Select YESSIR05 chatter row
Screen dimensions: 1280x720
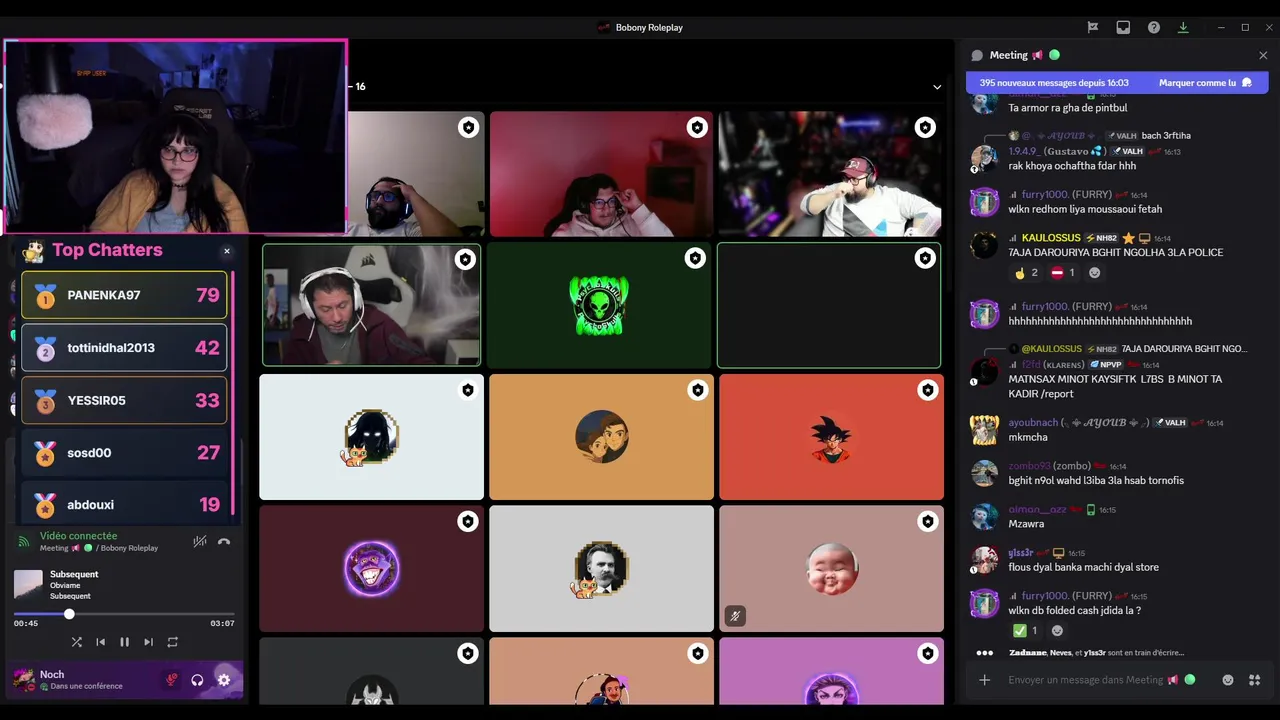point(124,400)
